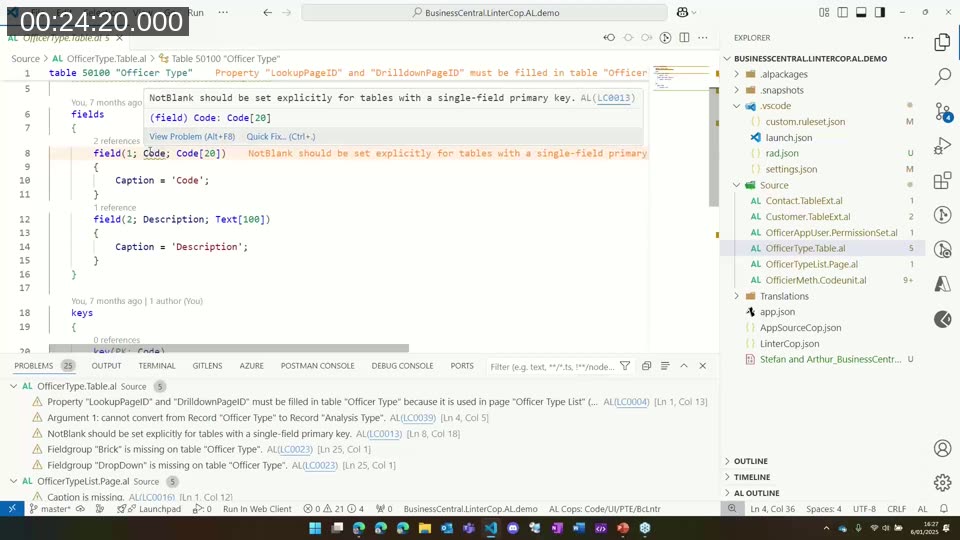Go forward with the right arrow
The image size is (960, 540).
coord(287,12)
